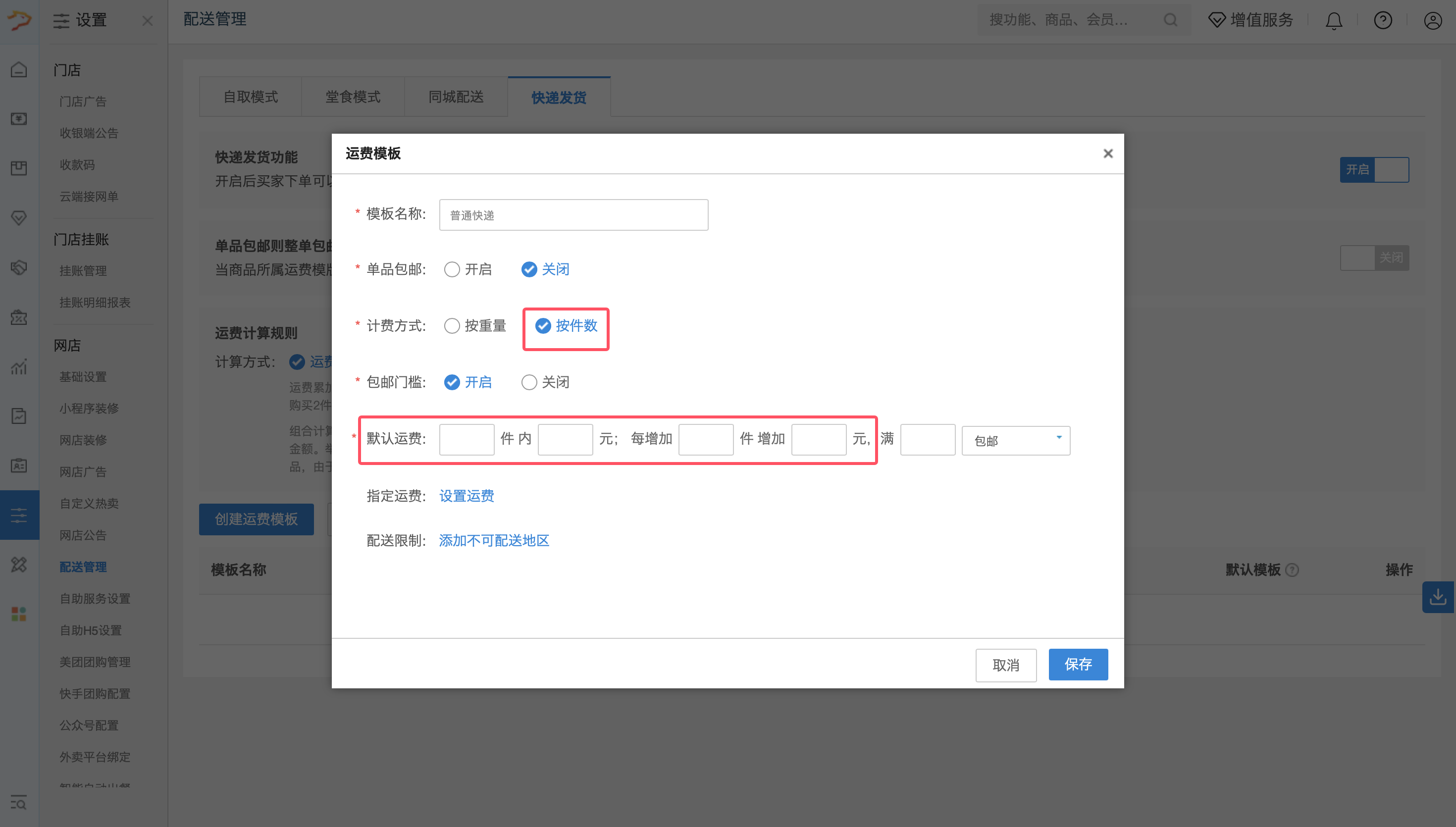The image size is (1456, 827).
Task: Click the 保存 button
Action: (1077, 664)
